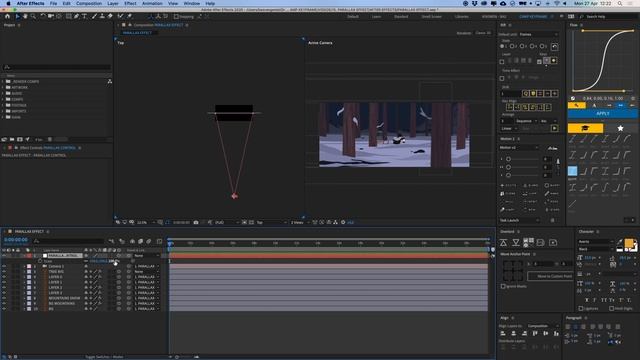Open macOS Spotlight search
This screenshot has width=640, height=360.
(620, 3)
